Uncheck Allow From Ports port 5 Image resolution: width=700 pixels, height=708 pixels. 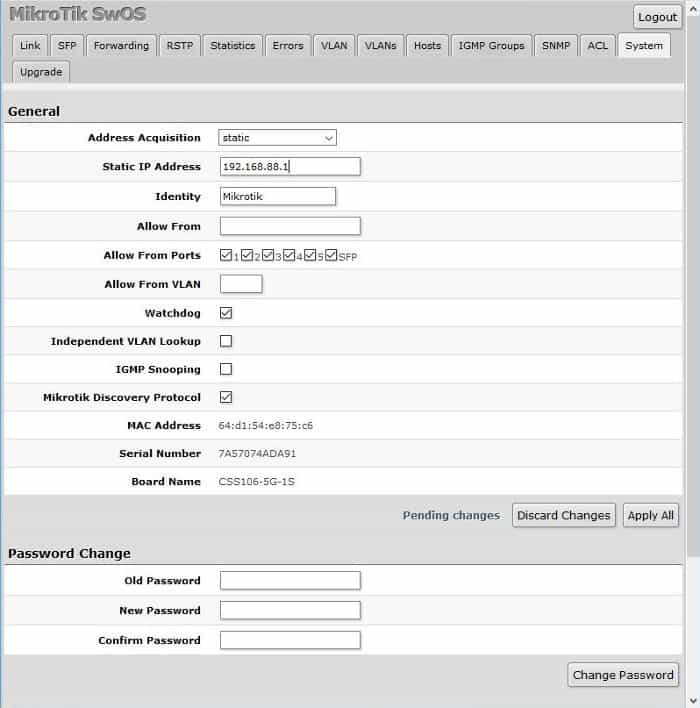point(310,255)
